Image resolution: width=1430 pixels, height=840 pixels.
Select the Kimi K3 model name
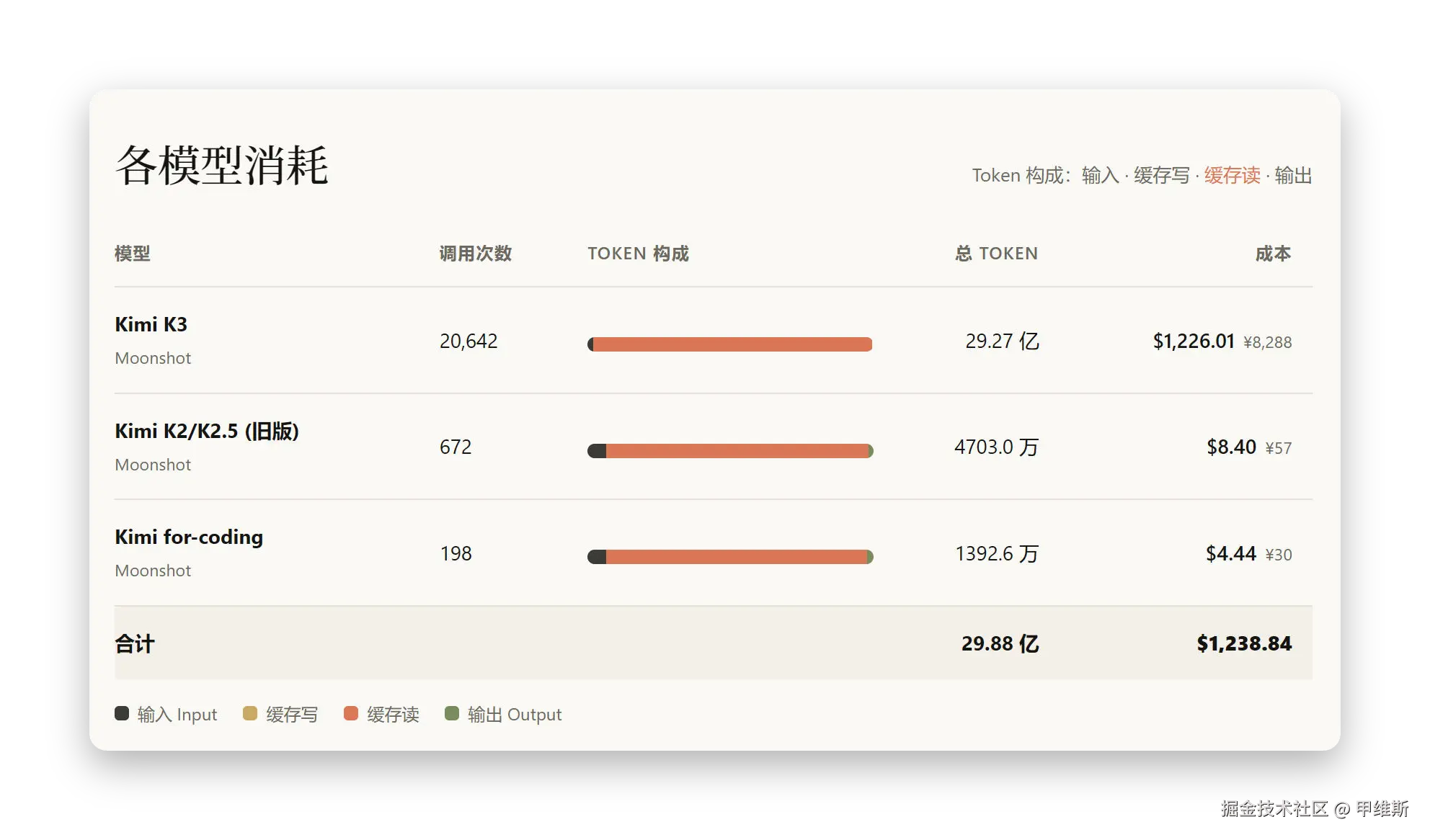pos(151,324)
